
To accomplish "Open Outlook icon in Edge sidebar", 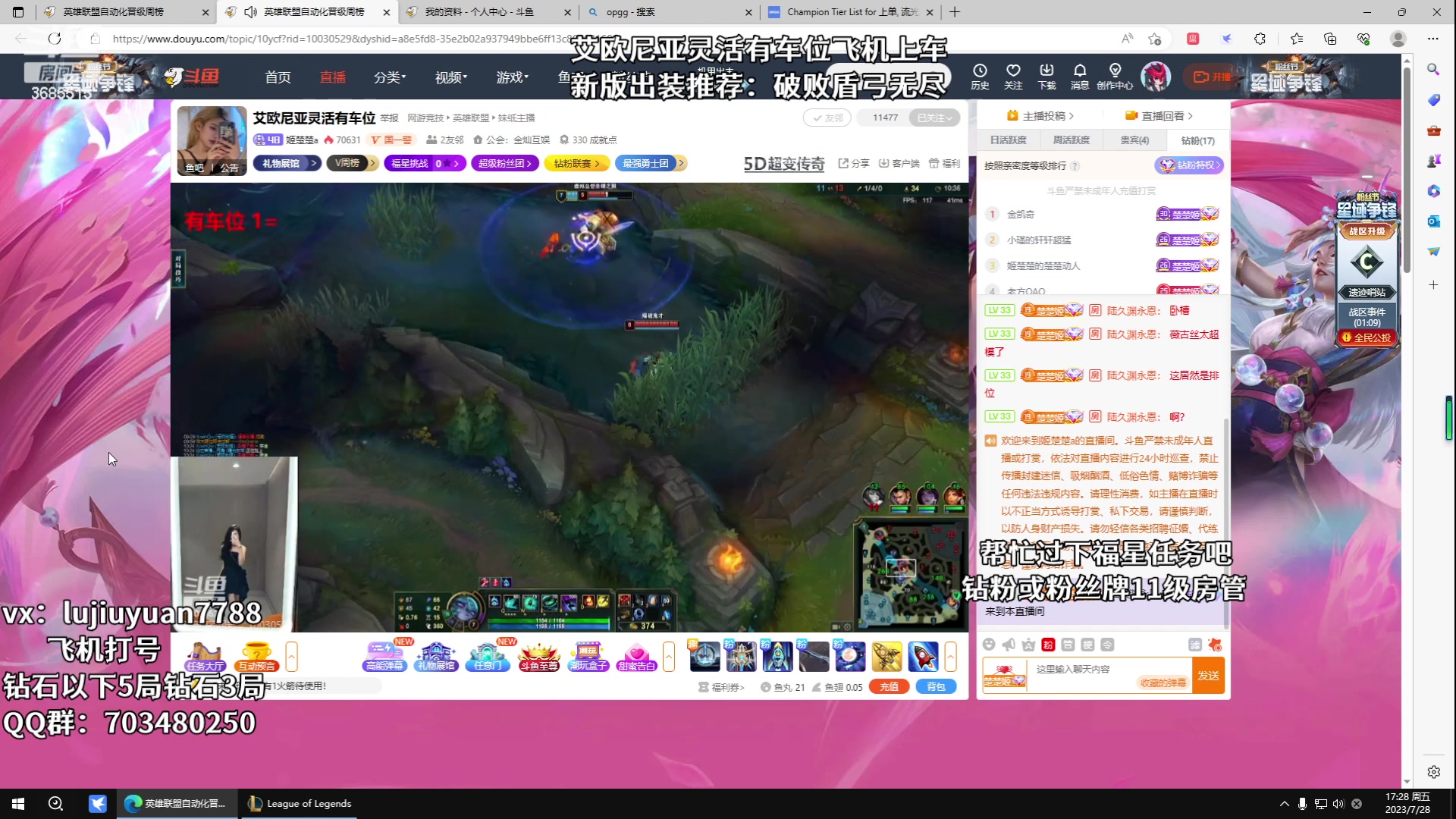I will pyautogui.click(x=1433, y=221).
